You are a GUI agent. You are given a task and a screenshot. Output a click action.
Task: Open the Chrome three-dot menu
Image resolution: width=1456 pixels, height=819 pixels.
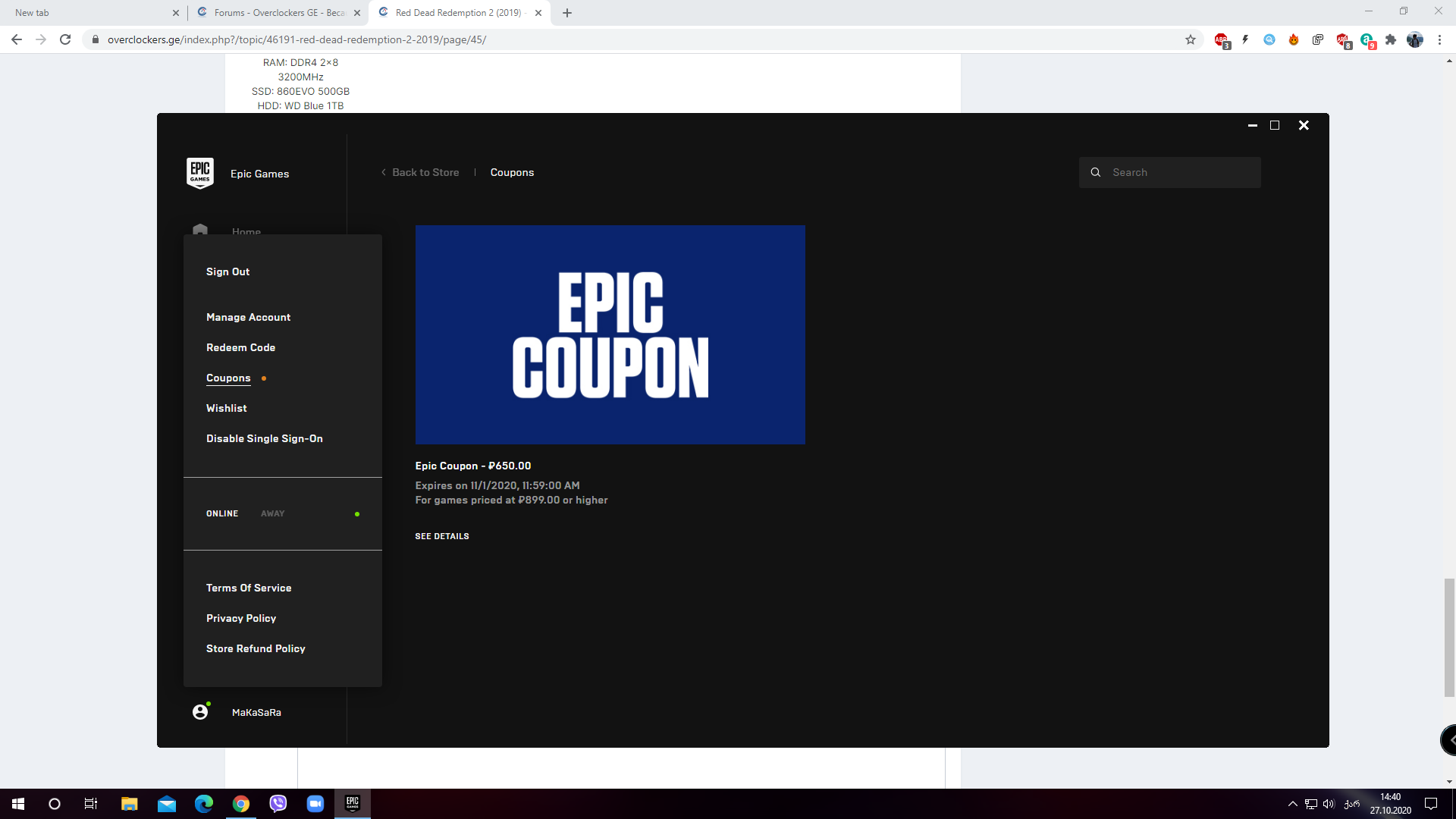(x=1439, y=39)
